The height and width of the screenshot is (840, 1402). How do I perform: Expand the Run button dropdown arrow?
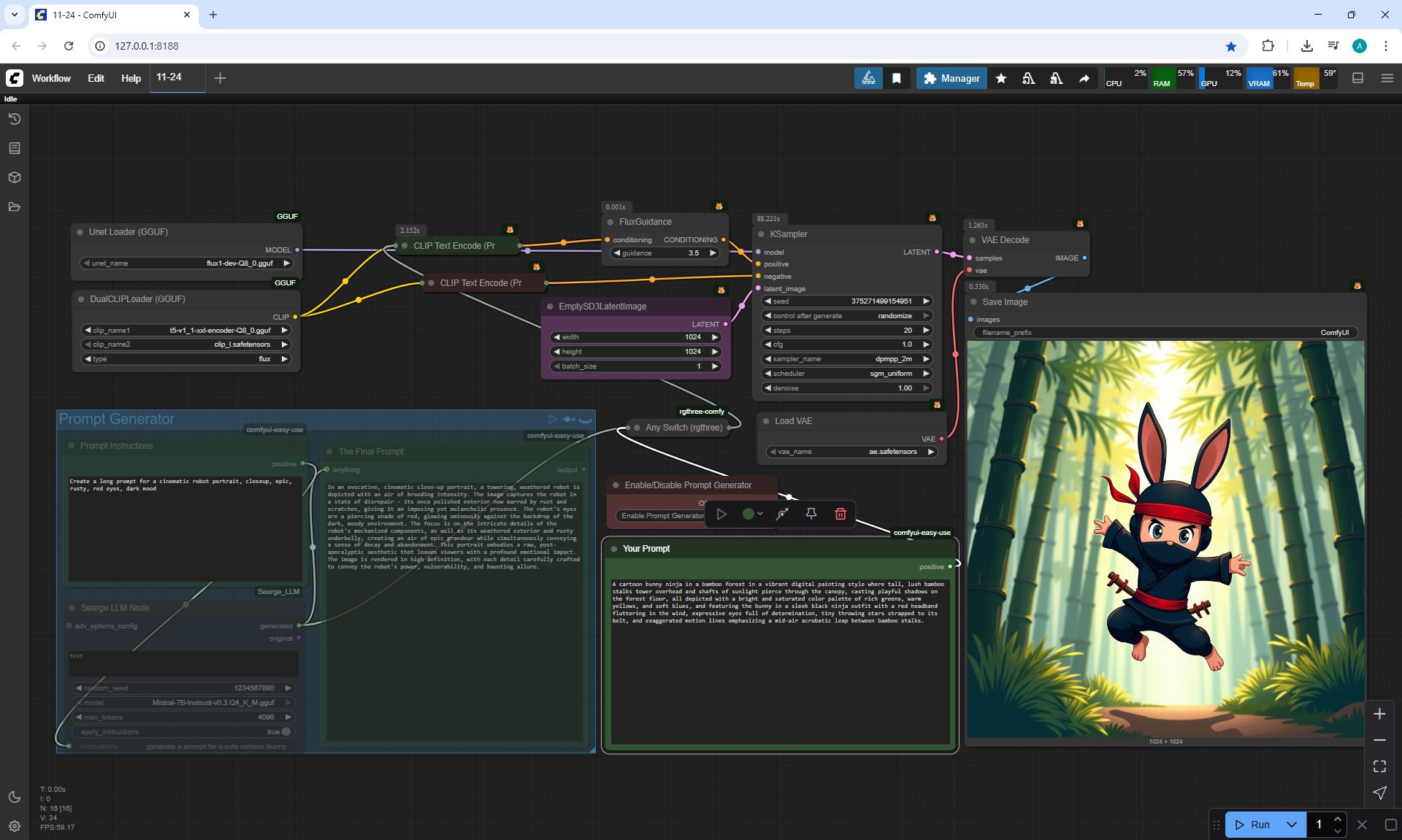1291,825
